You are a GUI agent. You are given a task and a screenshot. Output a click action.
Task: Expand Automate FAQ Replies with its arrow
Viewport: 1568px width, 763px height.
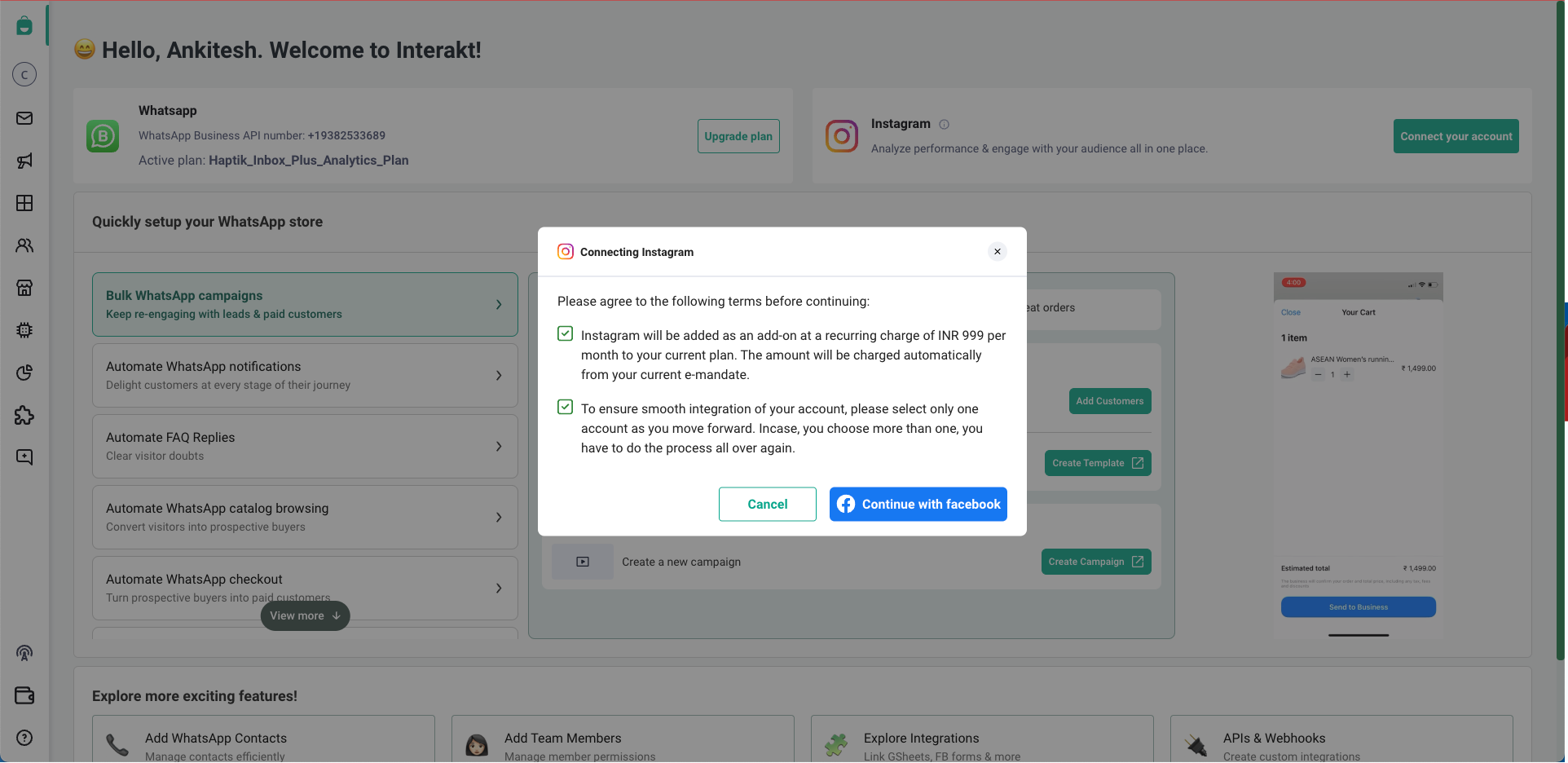[x=498, y=446]
